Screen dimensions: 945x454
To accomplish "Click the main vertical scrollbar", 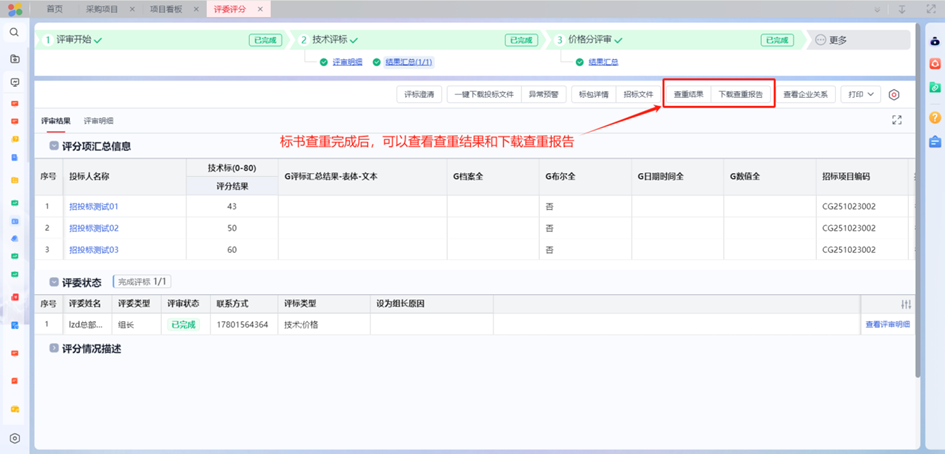I will tap(917, 200).
